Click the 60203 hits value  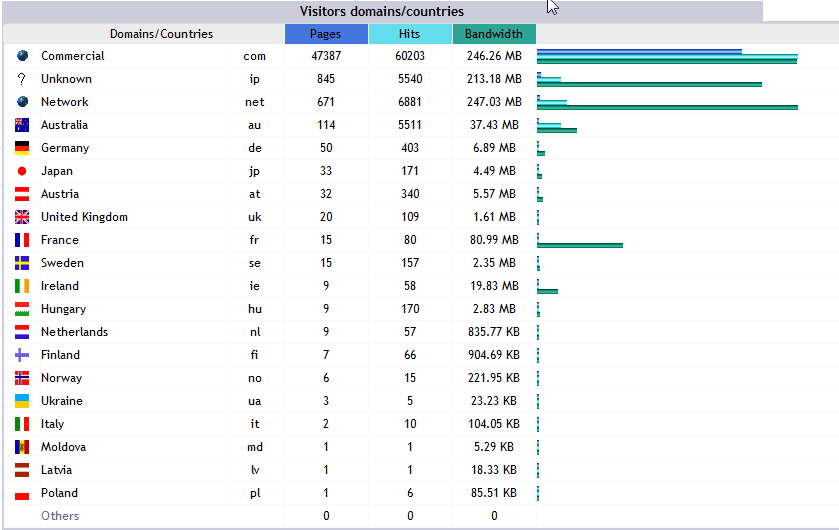pyautogui.click(x=410, y=56)
